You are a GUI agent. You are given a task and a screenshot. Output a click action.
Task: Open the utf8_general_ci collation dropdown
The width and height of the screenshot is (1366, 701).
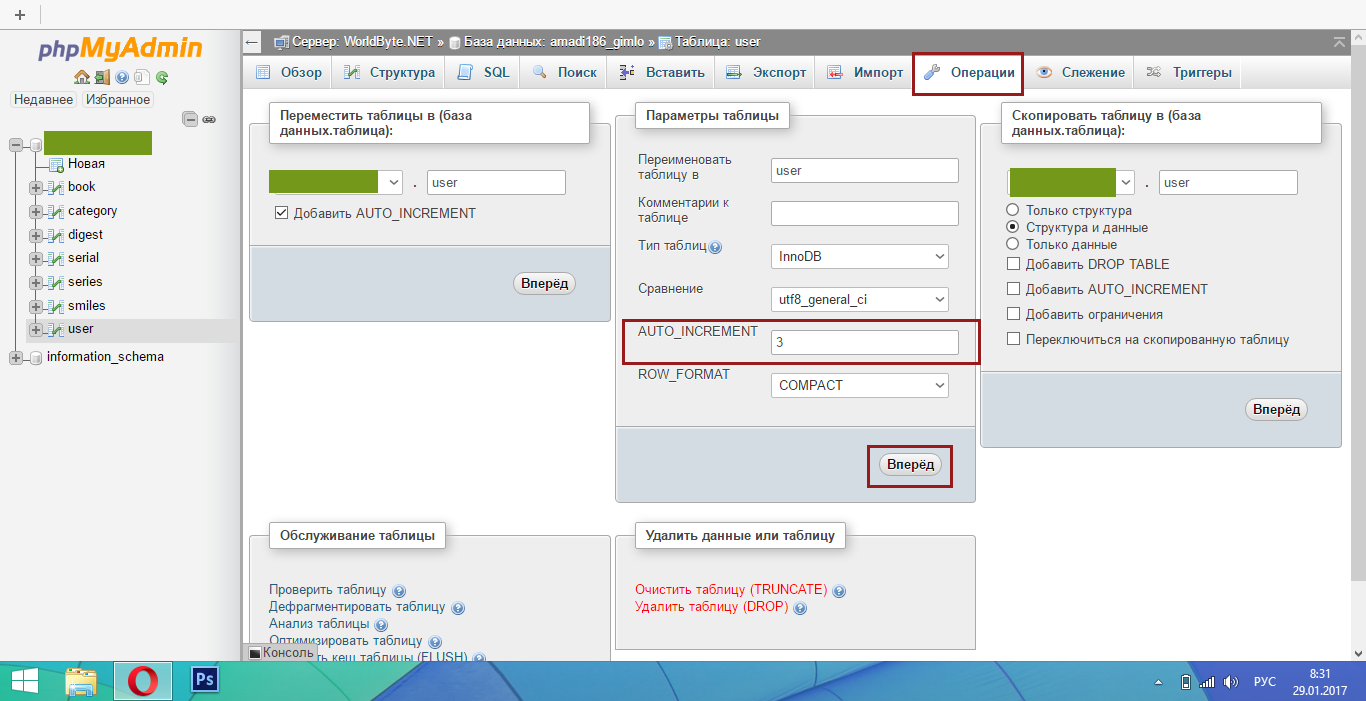860,299
